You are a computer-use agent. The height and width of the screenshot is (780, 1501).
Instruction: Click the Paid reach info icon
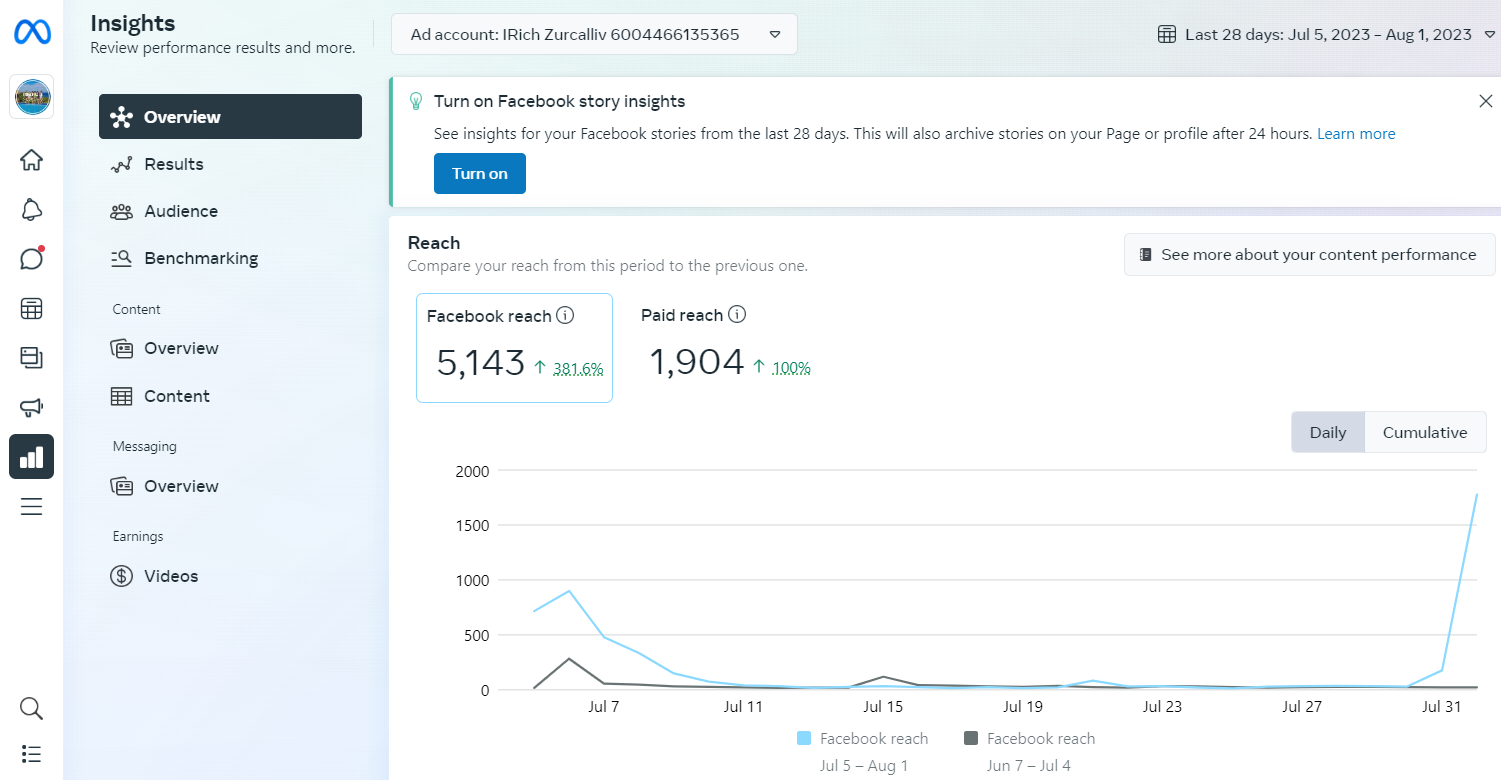[737, 315]
